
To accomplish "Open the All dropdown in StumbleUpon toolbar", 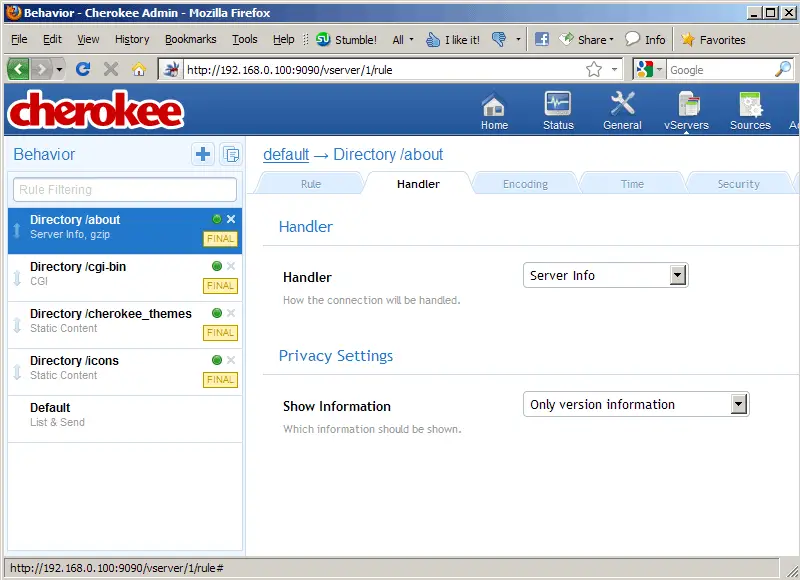I will point(403,39).
